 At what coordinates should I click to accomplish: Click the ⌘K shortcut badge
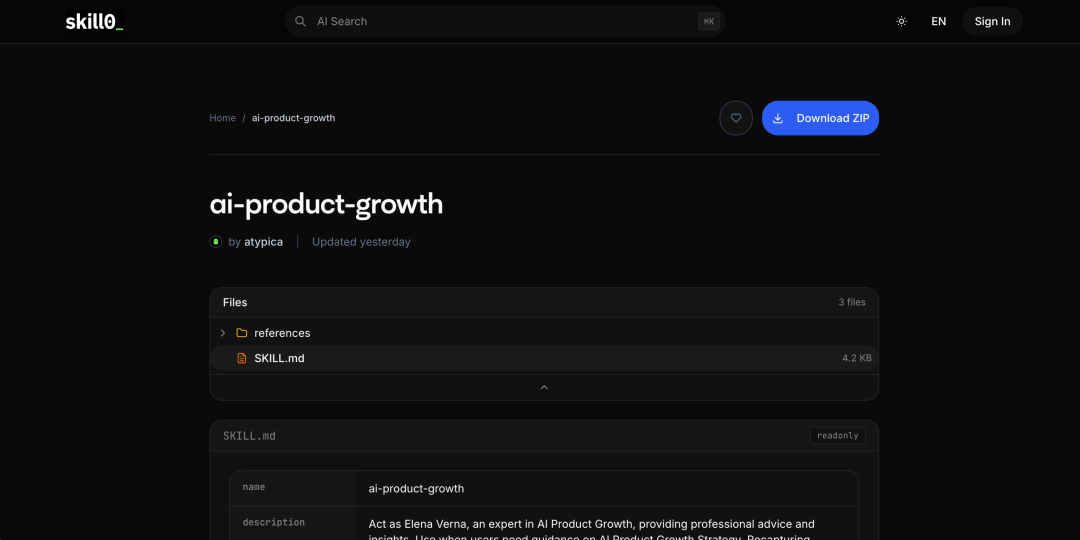(x=708, y=21)
